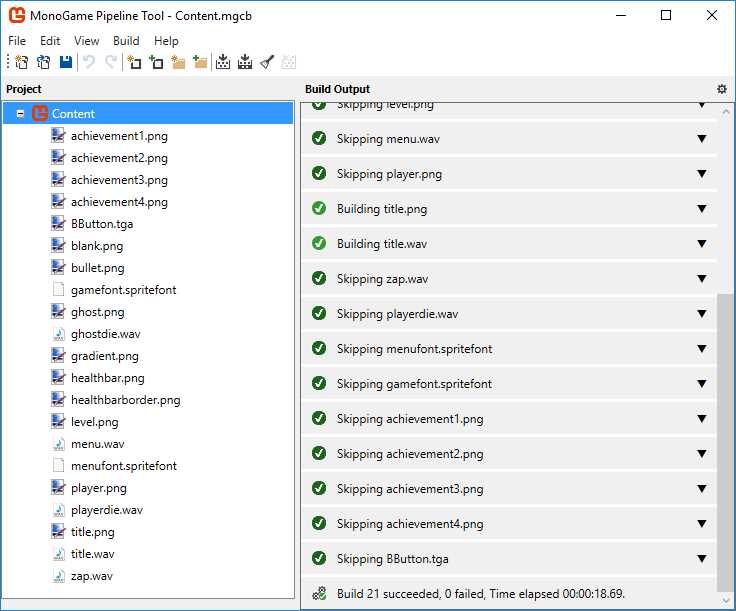Select achievement2.png in the project tree
Viewport: 736px width, 611px height.
point(119,158)
